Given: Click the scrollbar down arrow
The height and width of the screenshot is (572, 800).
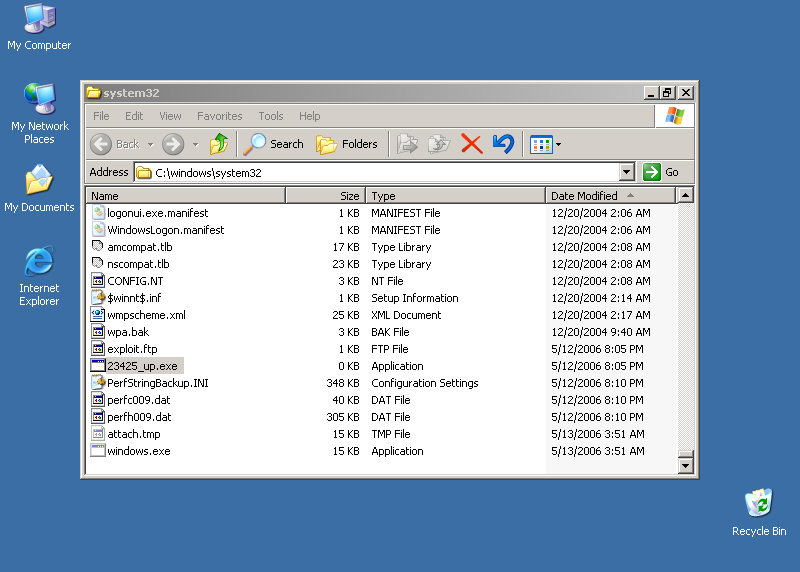Looking at the screenshot, I should pyautogui.click(x=685, y=465).
